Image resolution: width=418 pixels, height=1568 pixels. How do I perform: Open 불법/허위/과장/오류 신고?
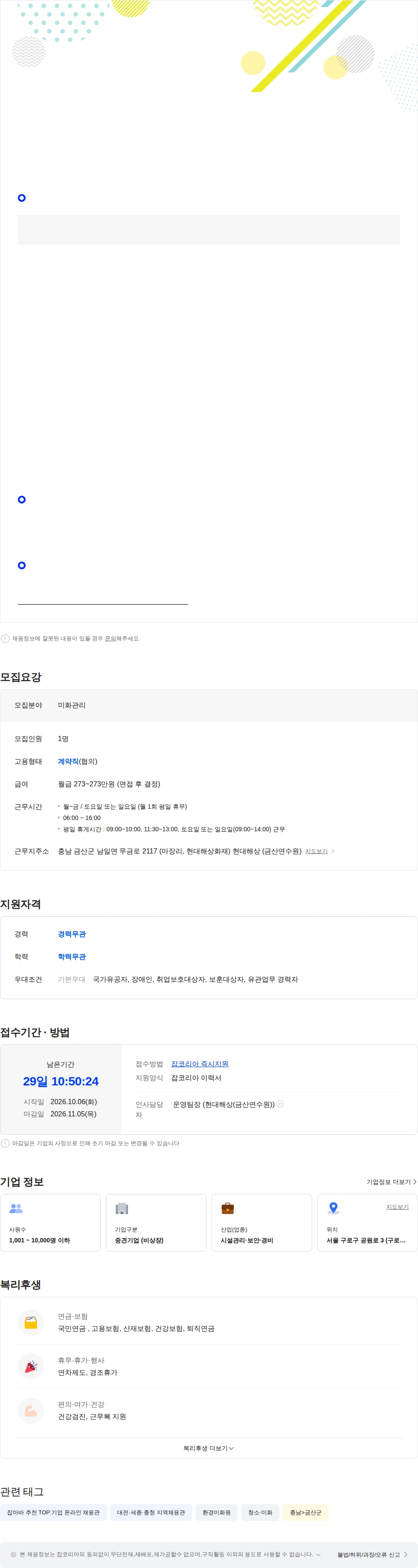372,1554
